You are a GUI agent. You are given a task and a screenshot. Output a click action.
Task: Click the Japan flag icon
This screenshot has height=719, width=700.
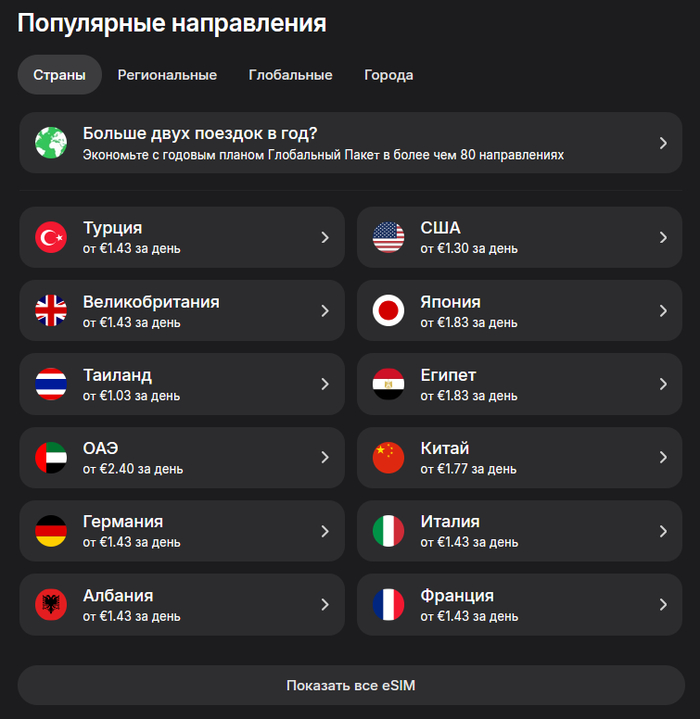point(388,311)
